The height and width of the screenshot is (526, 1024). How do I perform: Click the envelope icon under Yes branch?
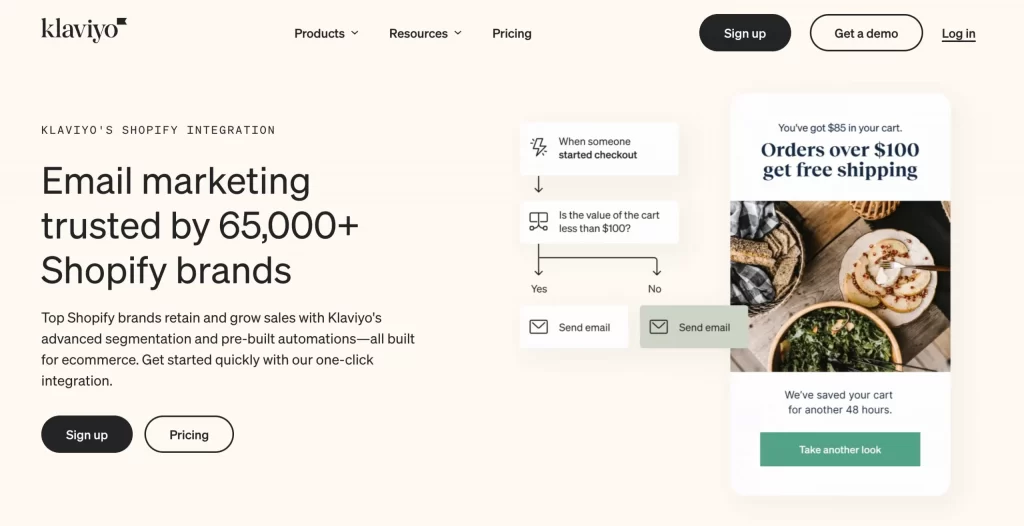click(x=539, y=327)
